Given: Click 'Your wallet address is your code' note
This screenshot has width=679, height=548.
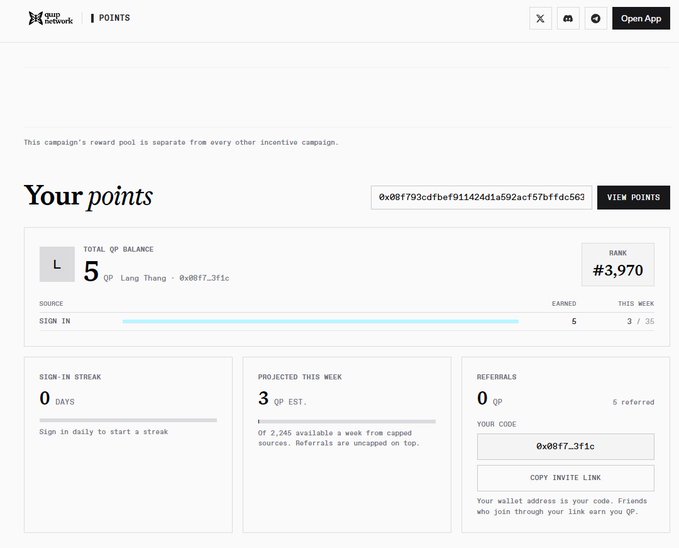Looking at the screenshot, I should point(562,506).
